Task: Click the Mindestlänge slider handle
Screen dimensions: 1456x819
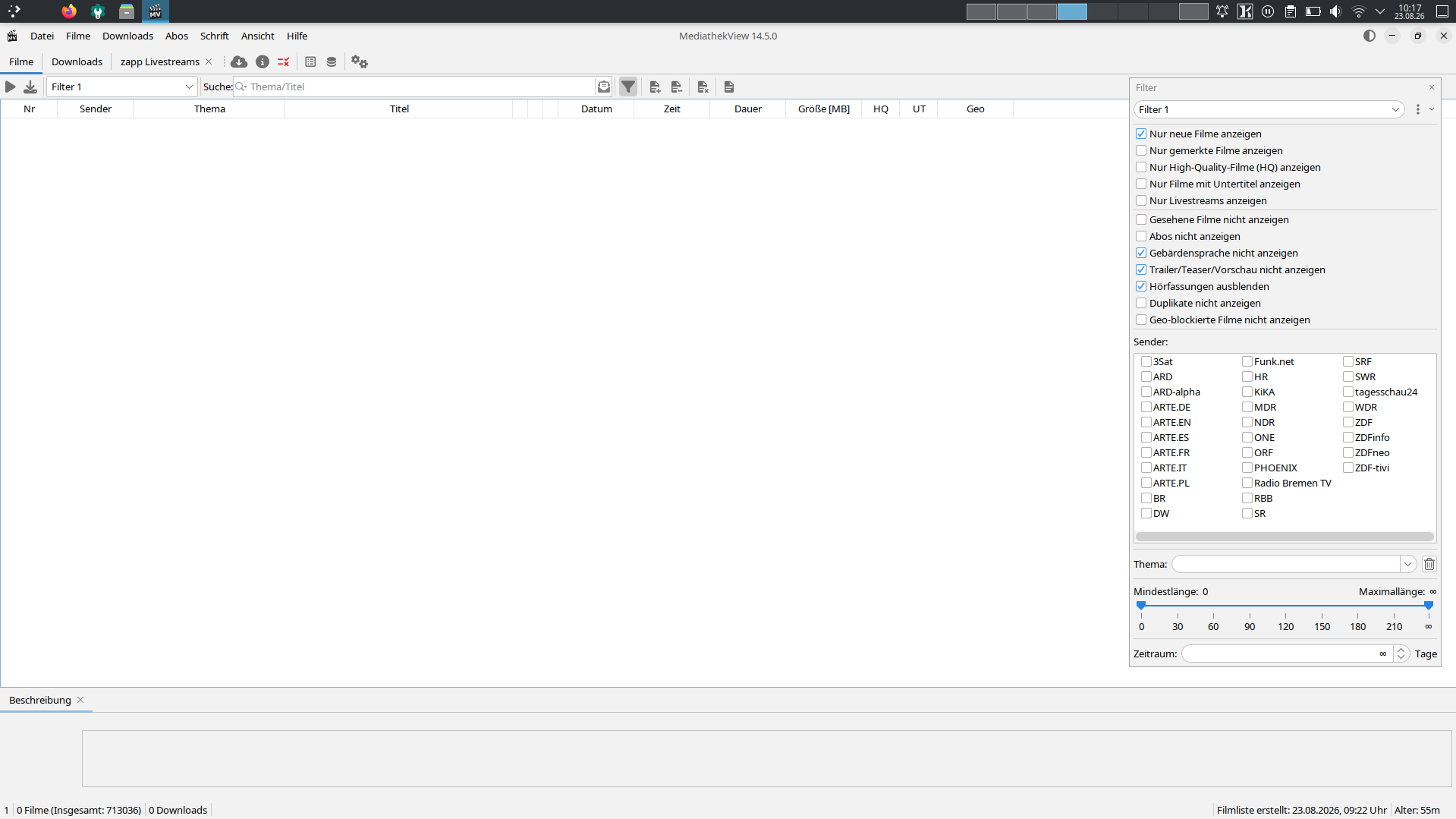Action: pyautogui.click(x=1141, y=605)
